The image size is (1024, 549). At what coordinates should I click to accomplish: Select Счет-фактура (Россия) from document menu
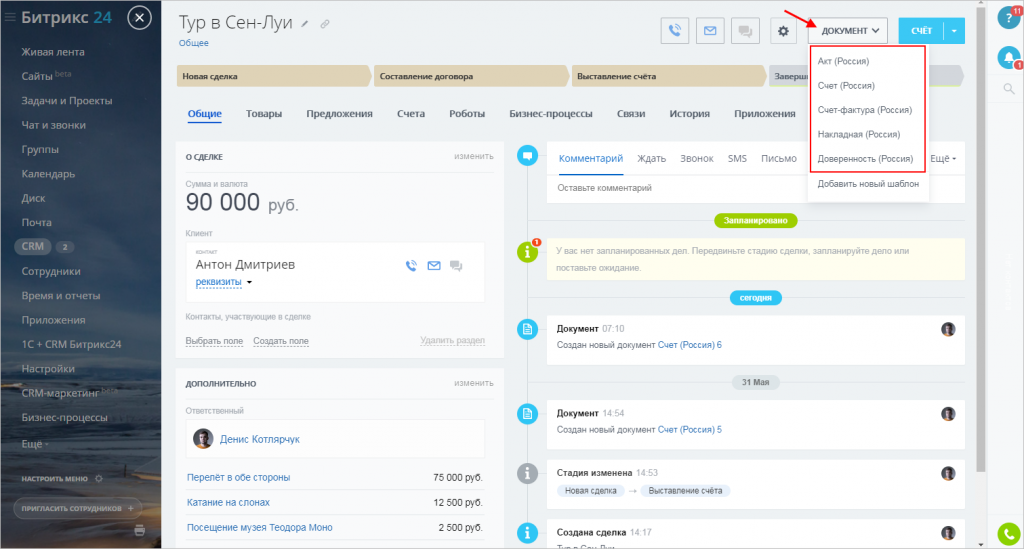tap(865, 110)
